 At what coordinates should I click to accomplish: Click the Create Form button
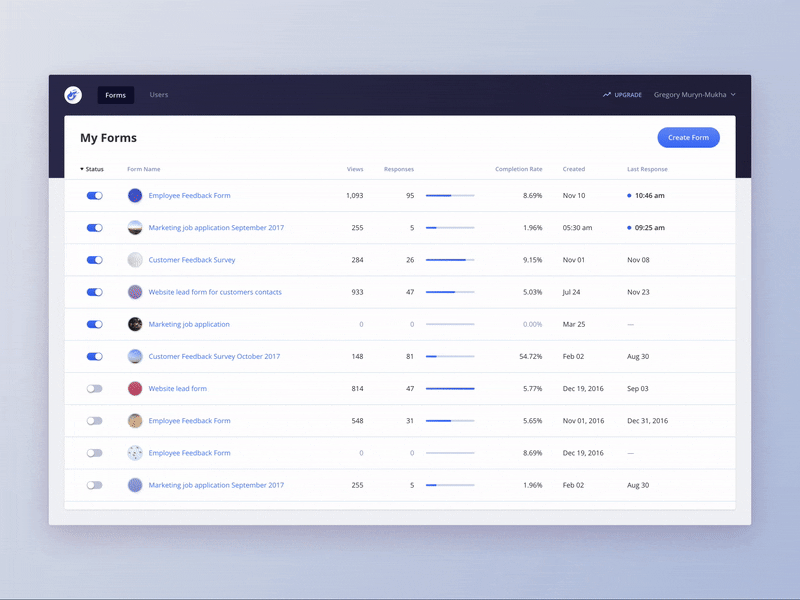(688, 137)
